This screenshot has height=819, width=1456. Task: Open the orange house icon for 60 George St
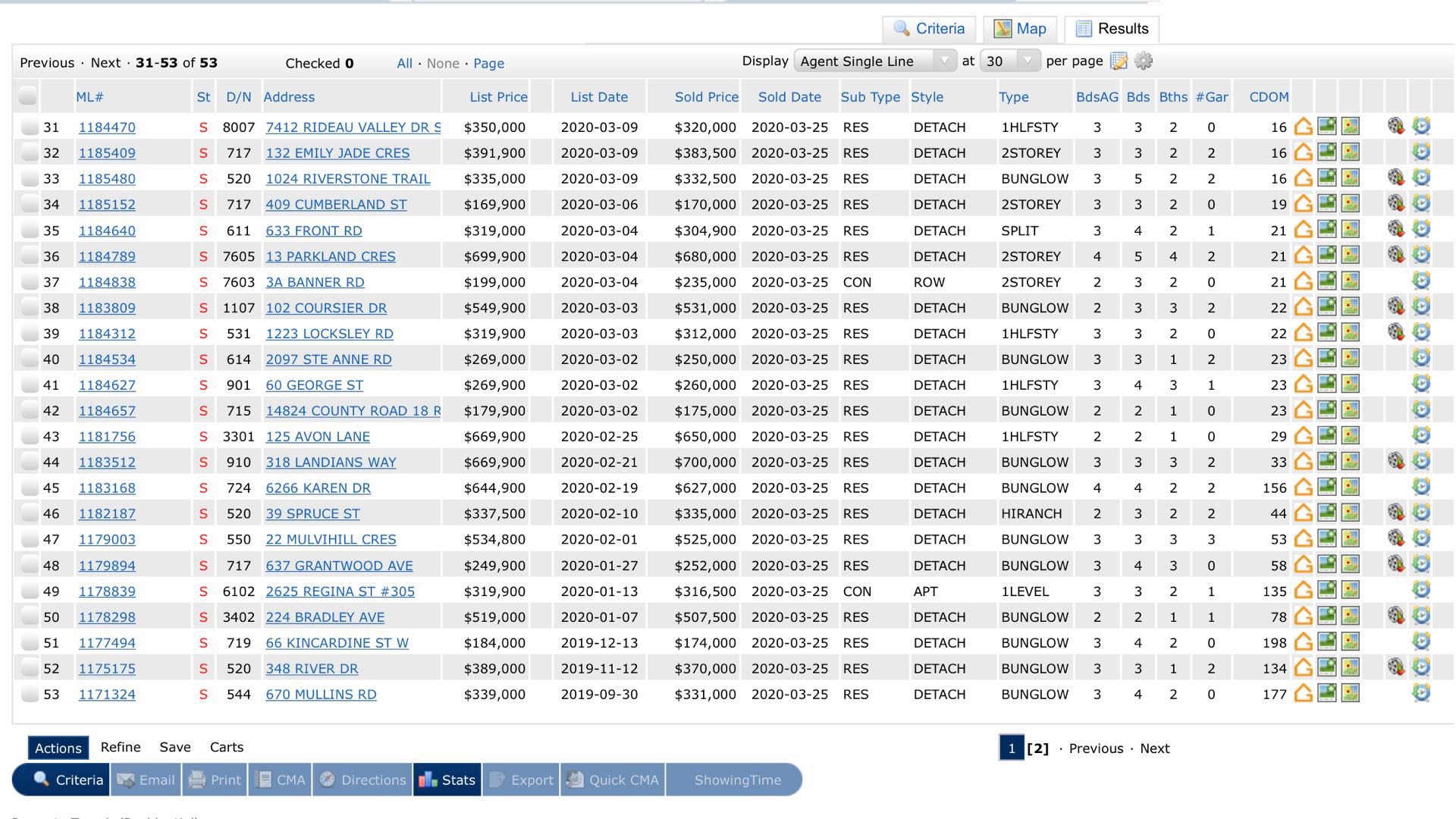1303,384
